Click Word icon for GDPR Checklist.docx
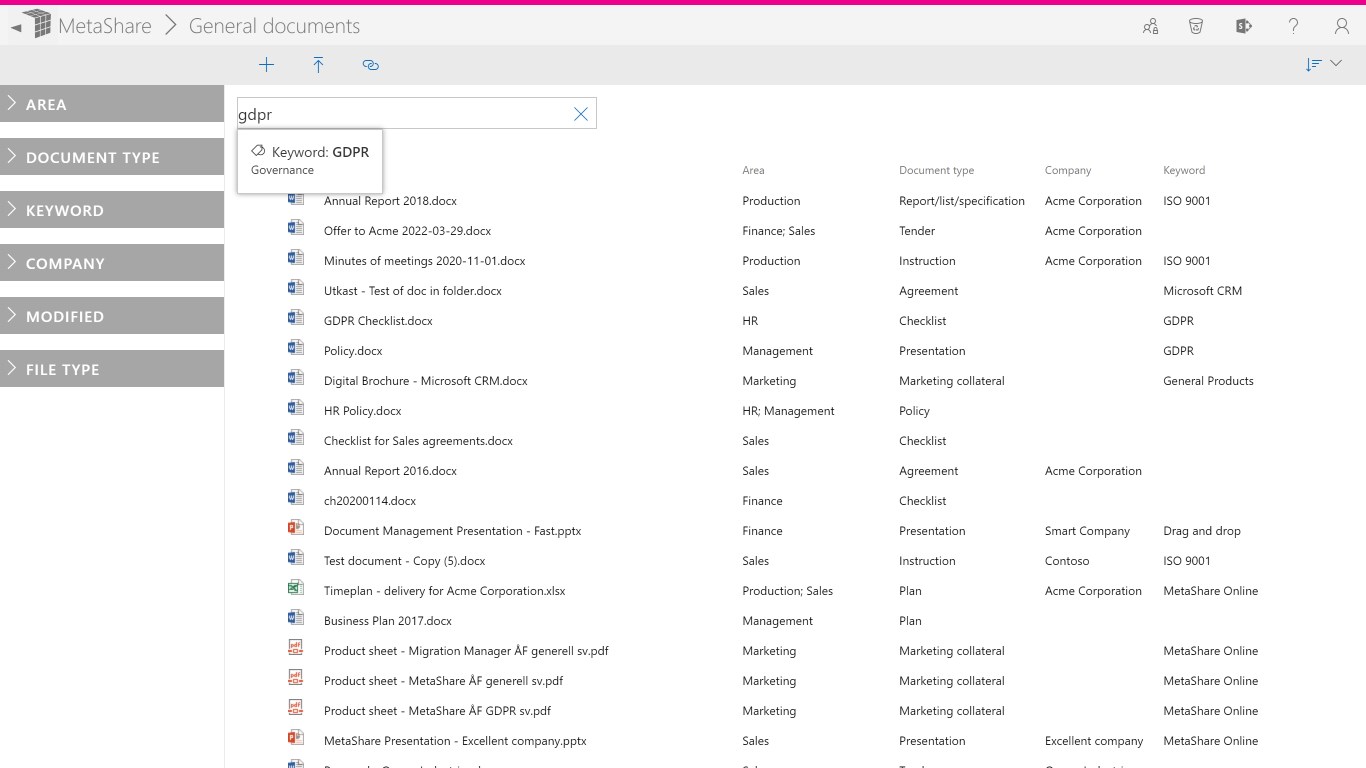 tap(295, 319)
